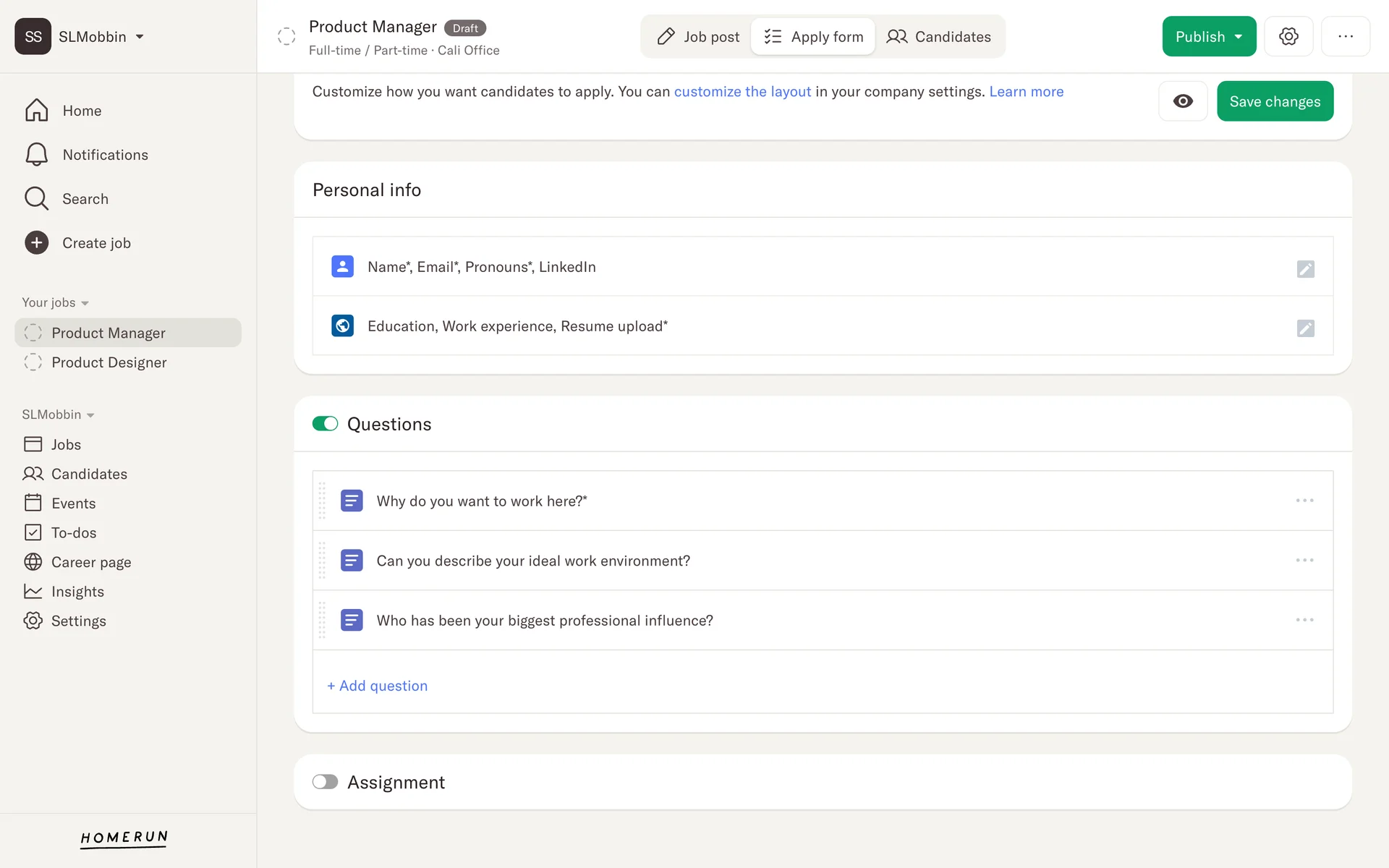Enable the Assignment section toggle
1389x868 pixels.
325,782
